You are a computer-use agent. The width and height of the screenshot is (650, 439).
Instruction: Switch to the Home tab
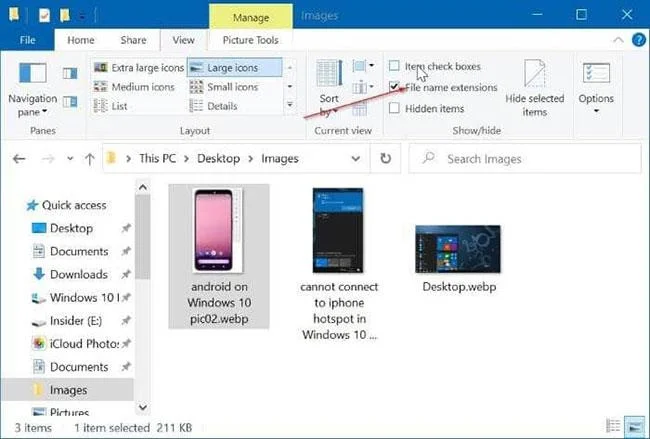[x=80, y=40]
